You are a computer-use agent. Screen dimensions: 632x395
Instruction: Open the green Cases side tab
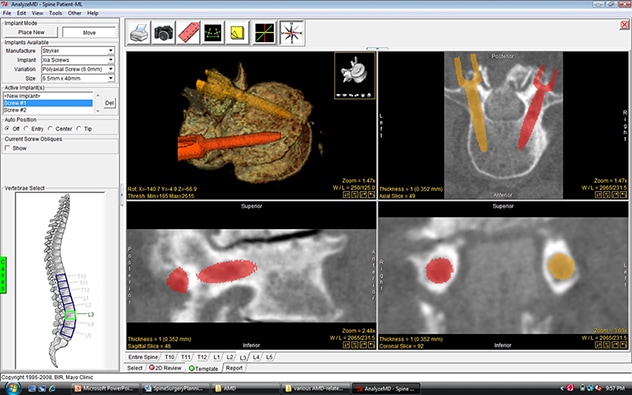click(x=3, y=274)
